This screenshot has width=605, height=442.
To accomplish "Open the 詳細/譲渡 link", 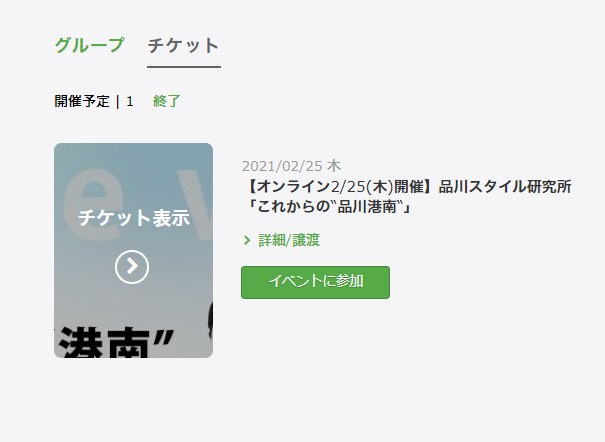I will (x=289, y=241).
